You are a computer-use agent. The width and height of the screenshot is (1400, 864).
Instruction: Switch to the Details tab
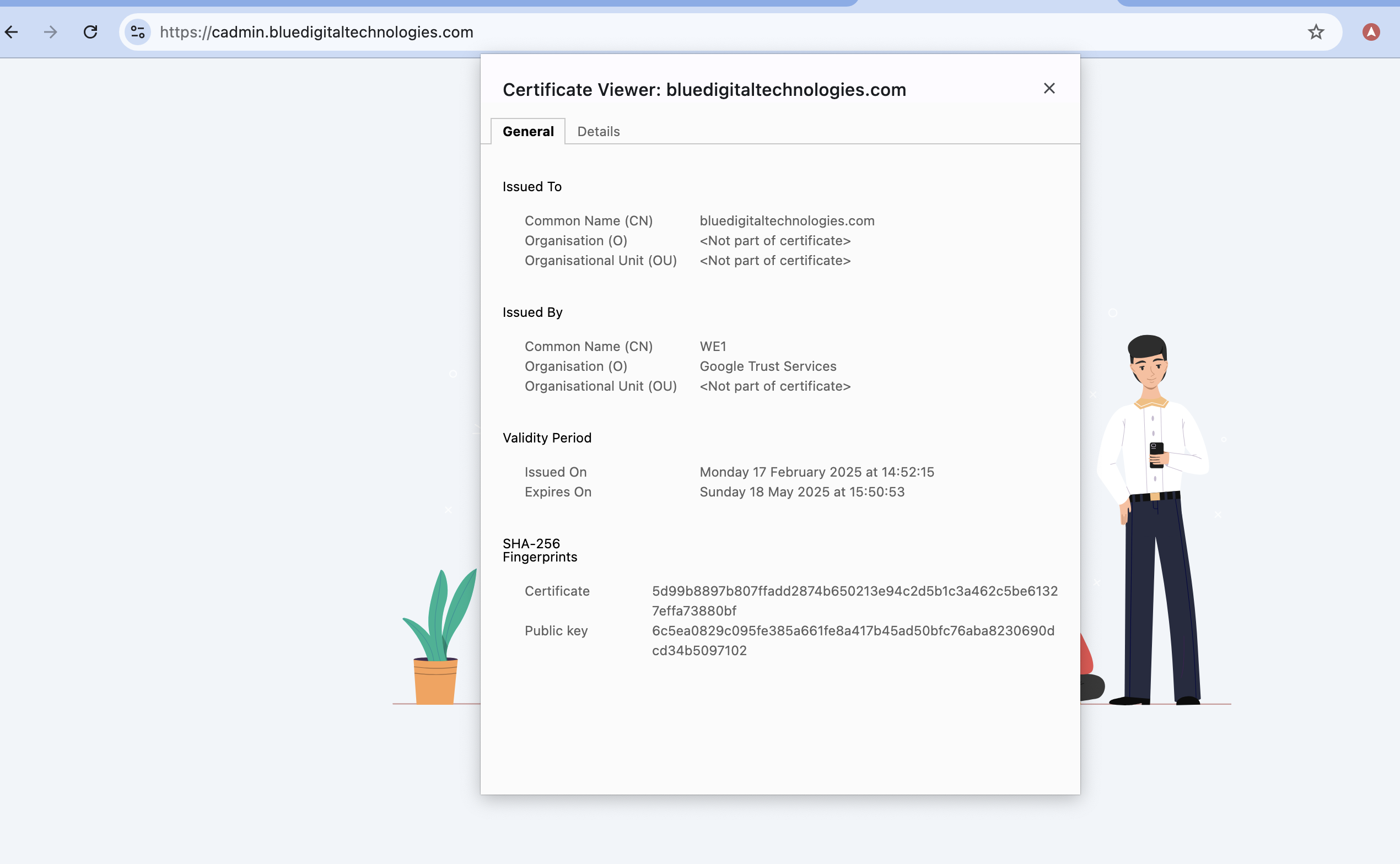pyautogui.click(x=597, y=132)
